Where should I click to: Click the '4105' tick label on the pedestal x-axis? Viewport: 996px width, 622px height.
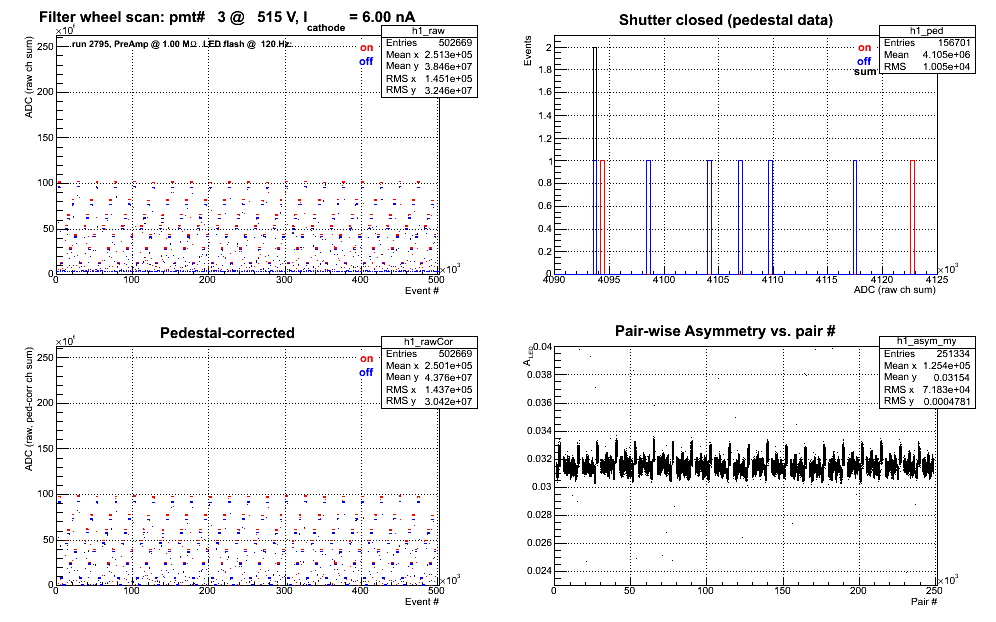(x=718, y=280)
